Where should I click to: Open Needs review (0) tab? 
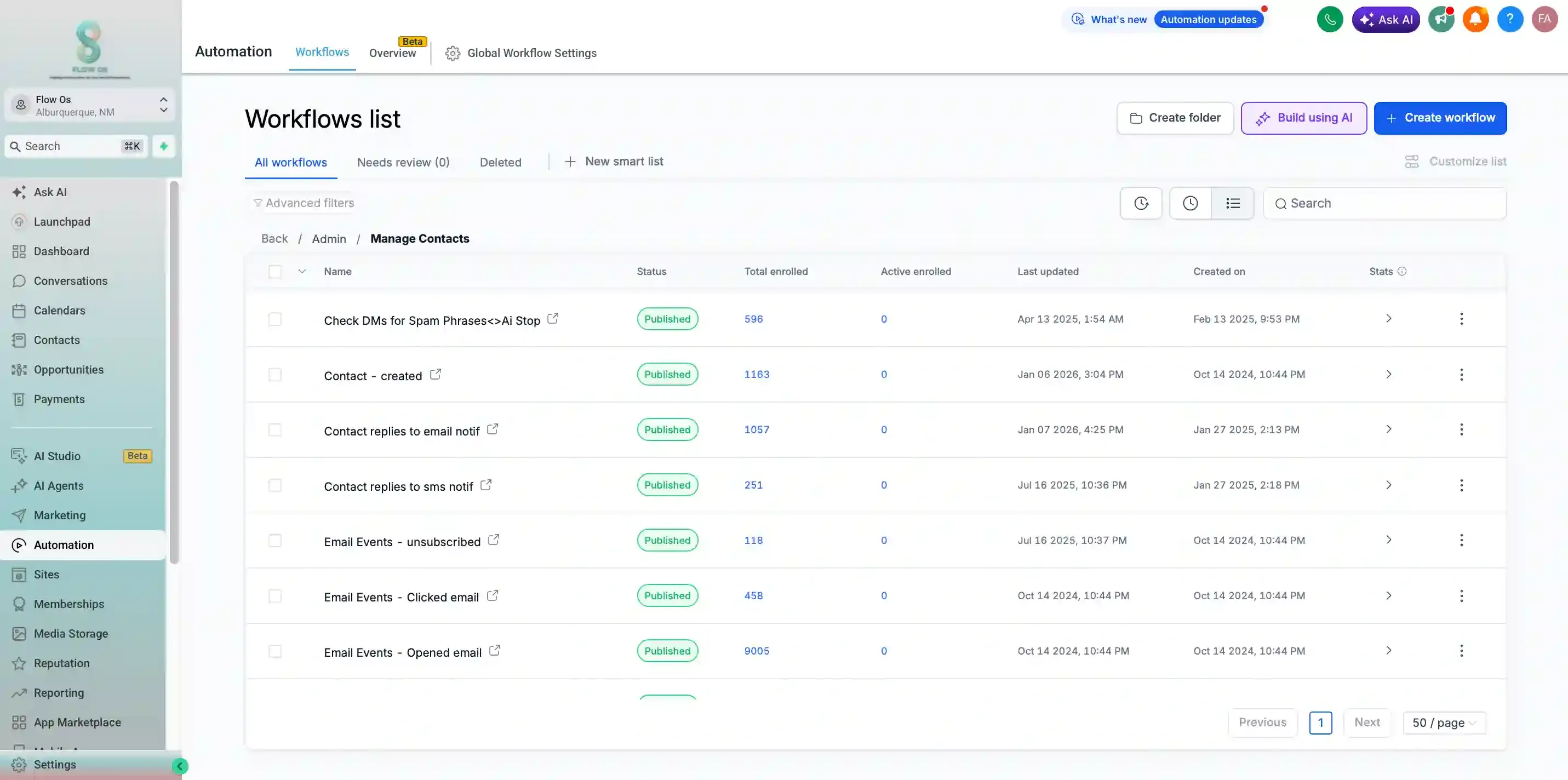tap(403, 163)
